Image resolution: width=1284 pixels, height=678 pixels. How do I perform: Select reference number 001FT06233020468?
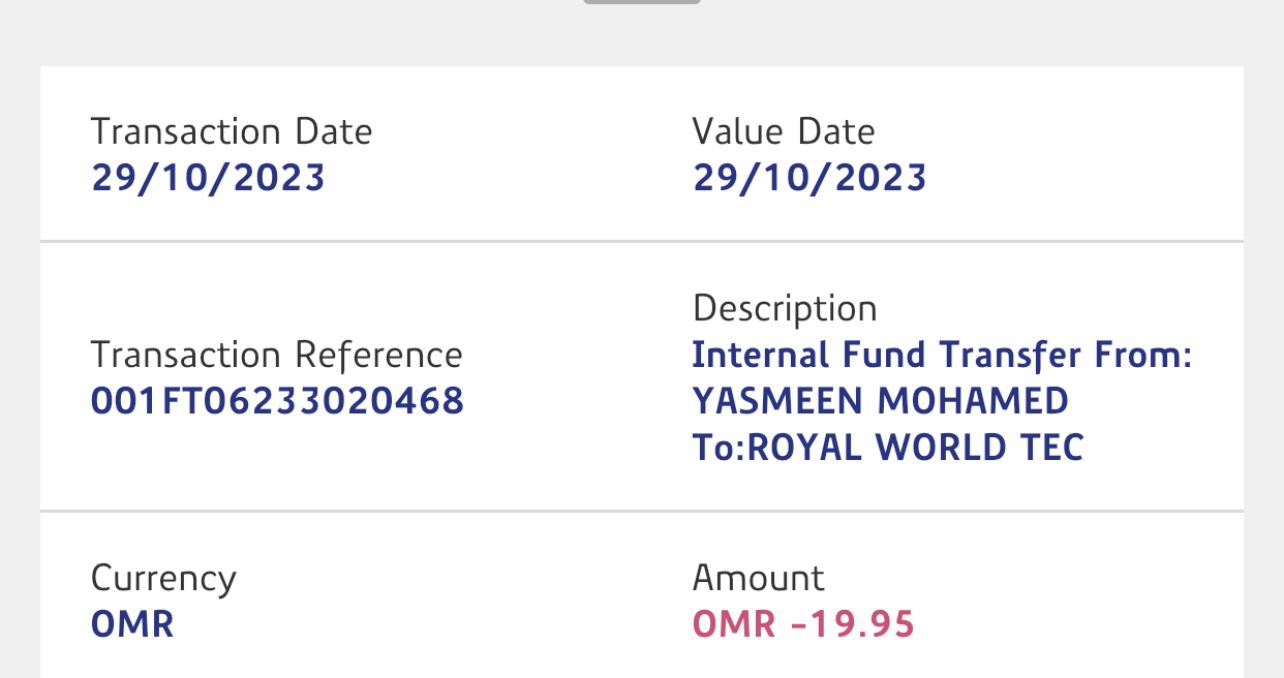(x=277, y=401)
